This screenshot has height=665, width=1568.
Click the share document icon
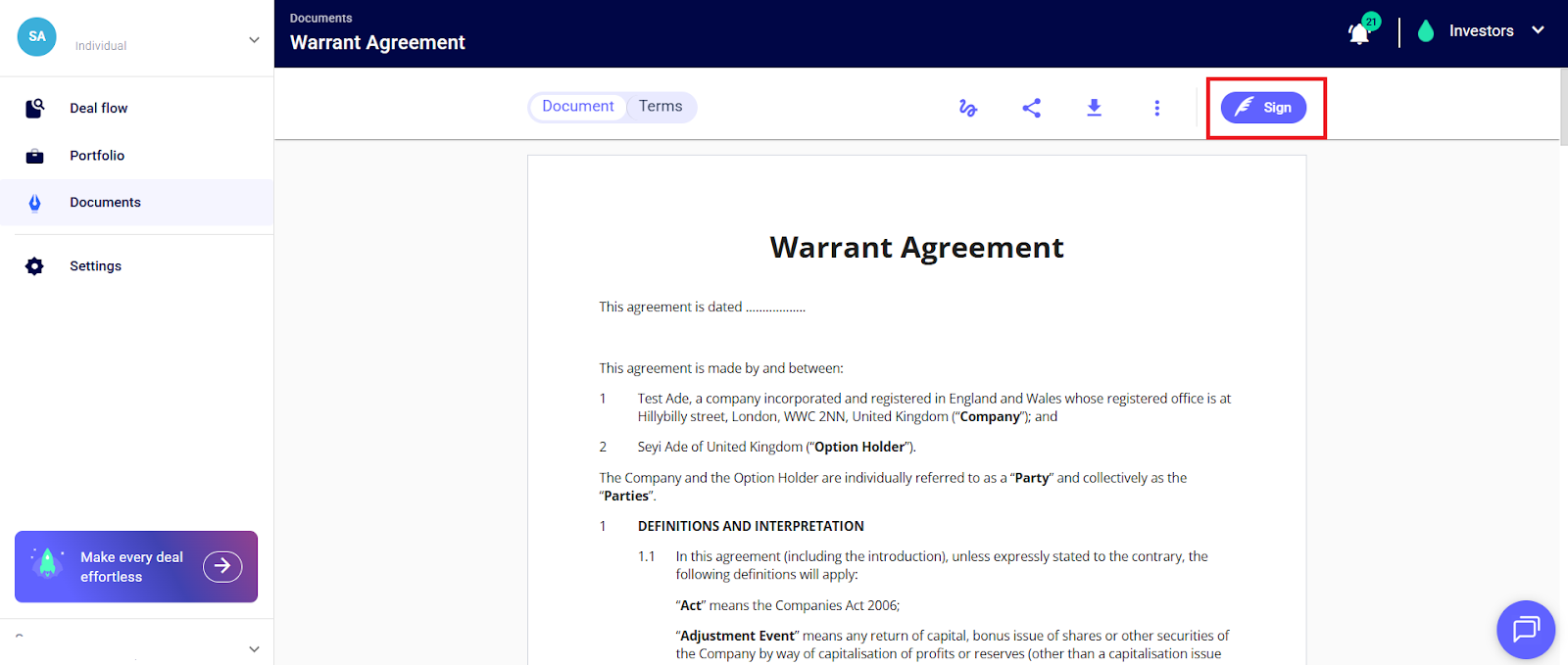(1031, 108)
